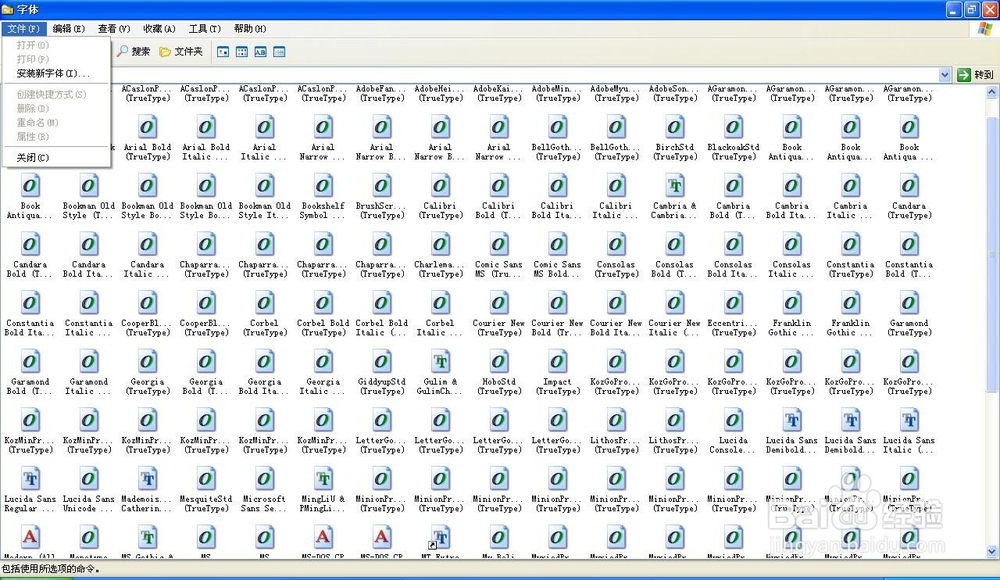Select the Arial Bold font icon
The width and height of the screenshot is (1000, 580).
coord(147,128)
